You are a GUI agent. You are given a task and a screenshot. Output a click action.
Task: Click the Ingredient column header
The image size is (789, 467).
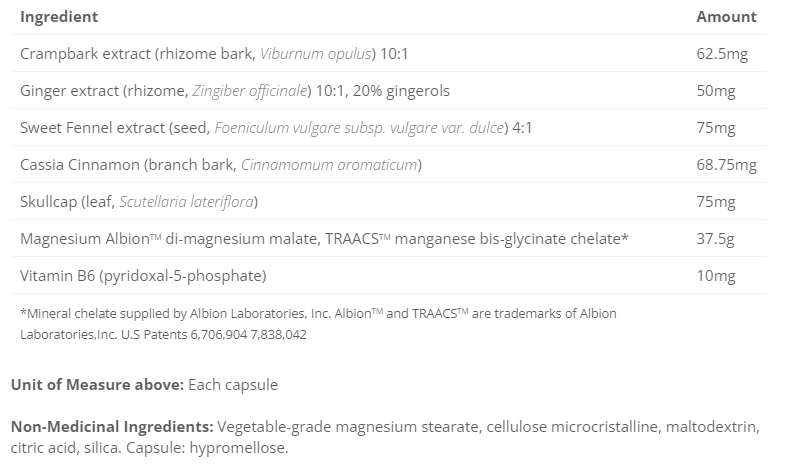(59, 17)
